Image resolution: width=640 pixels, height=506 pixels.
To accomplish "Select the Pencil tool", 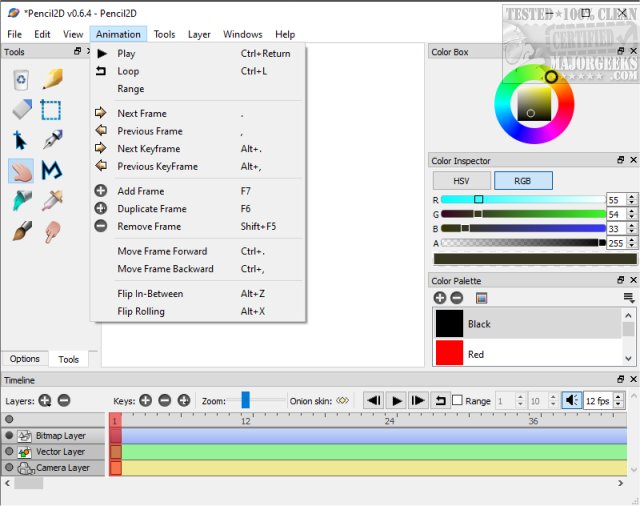I will tap(52, 79).
